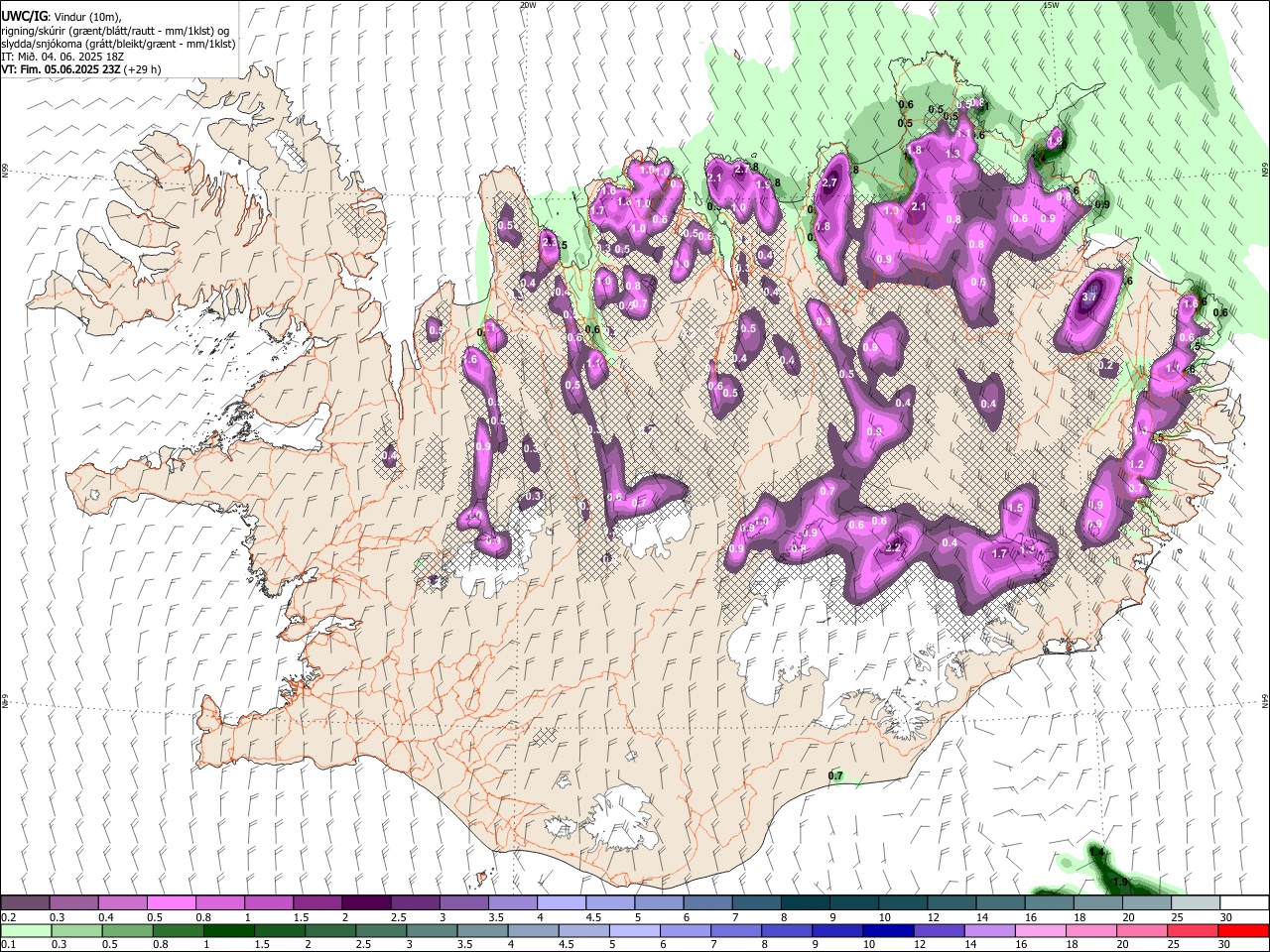Select the lower-scale green swatch between 0.5 and 0.8
Viewport: 1270px width, 952px height.
pyautogui.click(x=127, y=930)
